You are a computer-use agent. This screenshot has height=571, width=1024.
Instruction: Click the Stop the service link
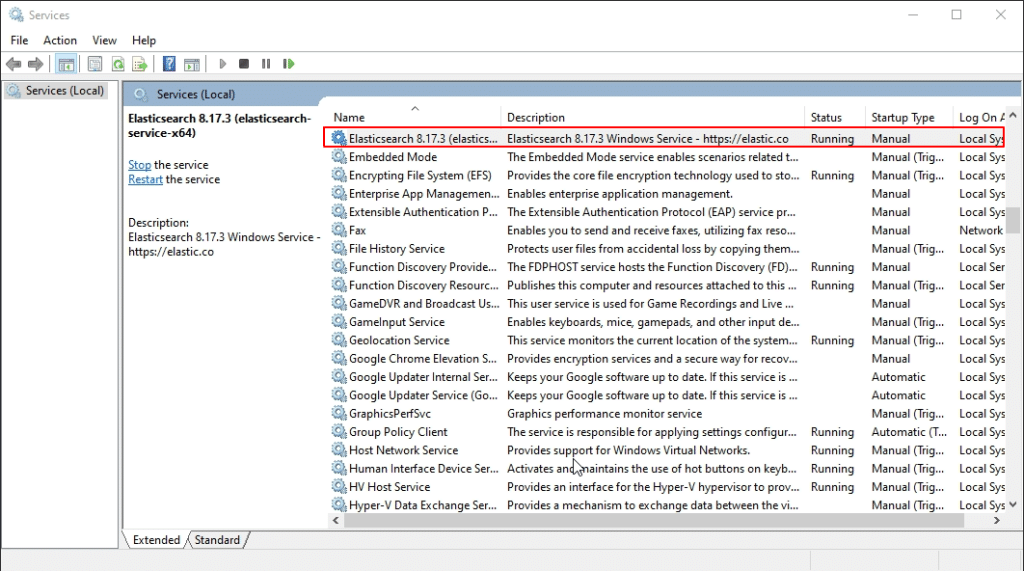pos(140,165)
